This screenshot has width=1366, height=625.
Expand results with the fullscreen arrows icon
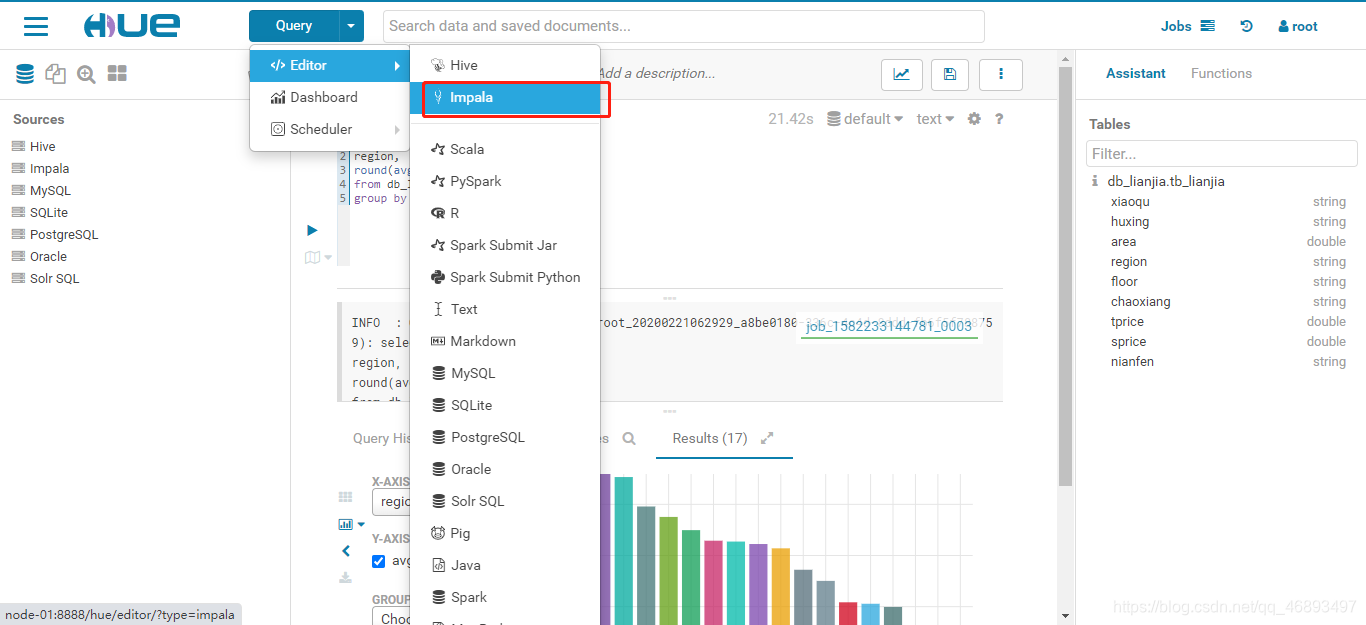tap(767, 438)
